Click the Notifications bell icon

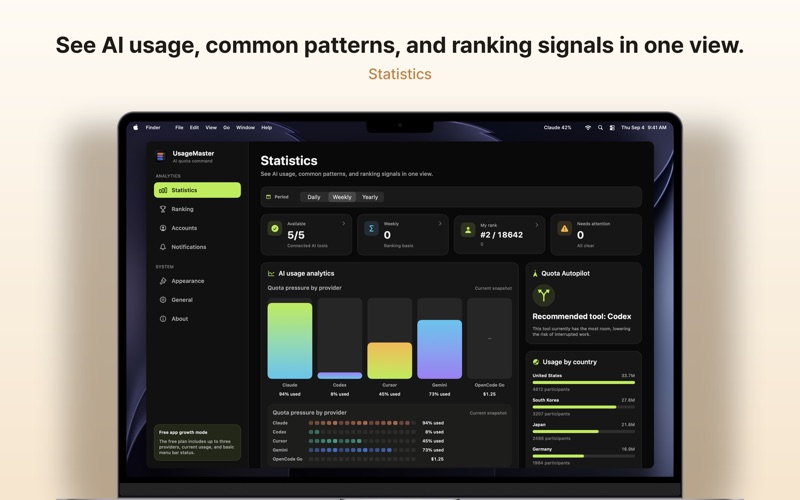163,247
